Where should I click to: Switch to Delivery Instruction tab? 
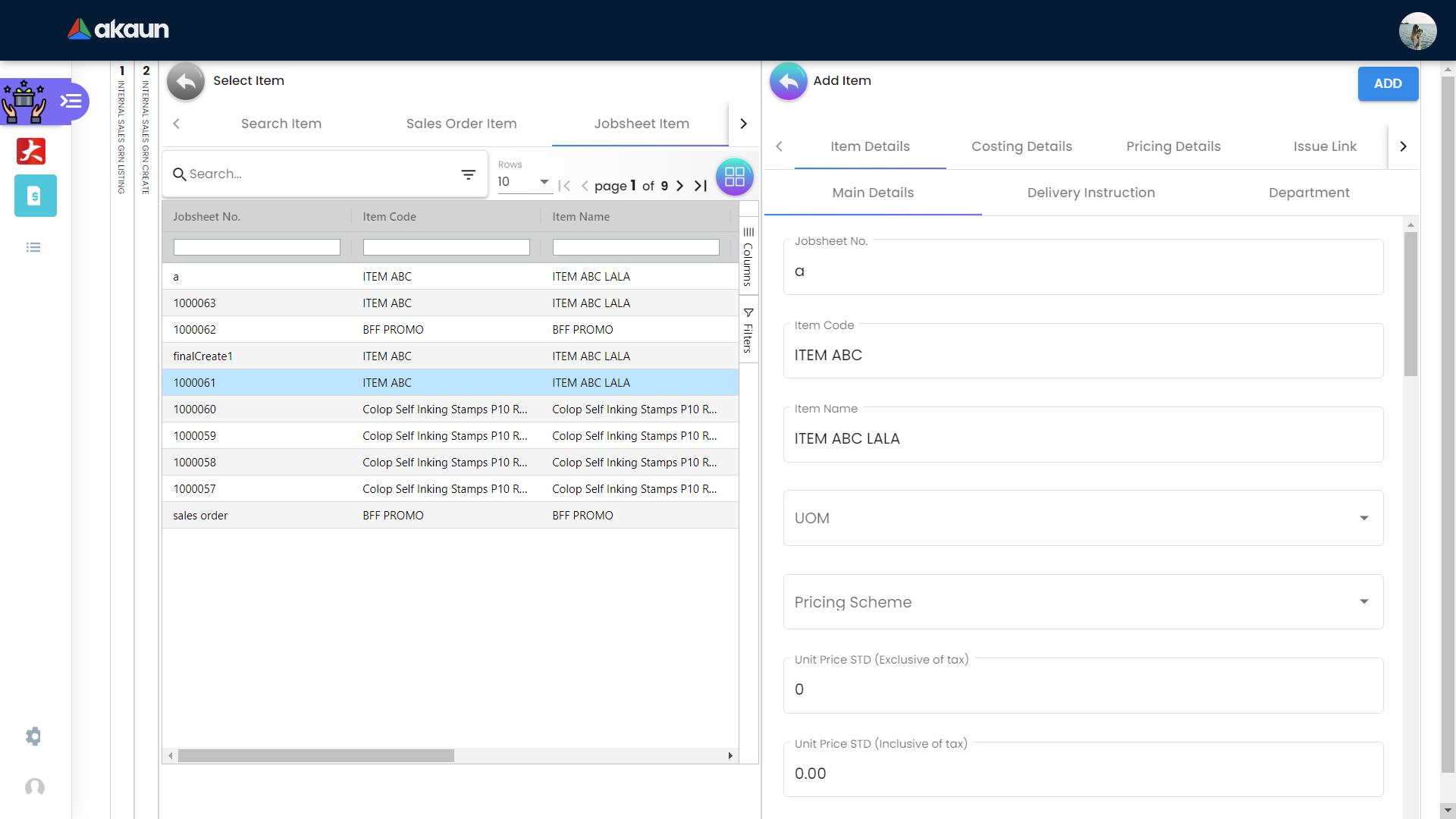click(x=1090, y=193)
